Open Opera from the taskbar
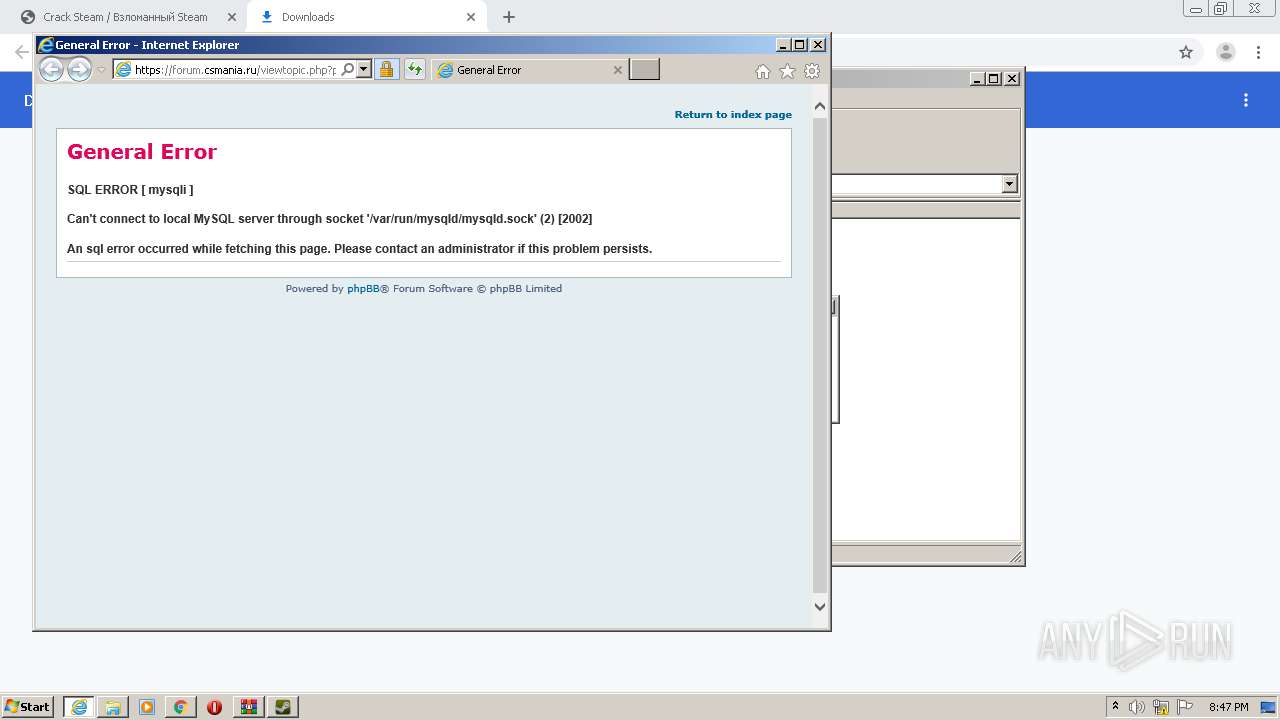The height and width of the screenshot is (720, 1280). (214, 707)
